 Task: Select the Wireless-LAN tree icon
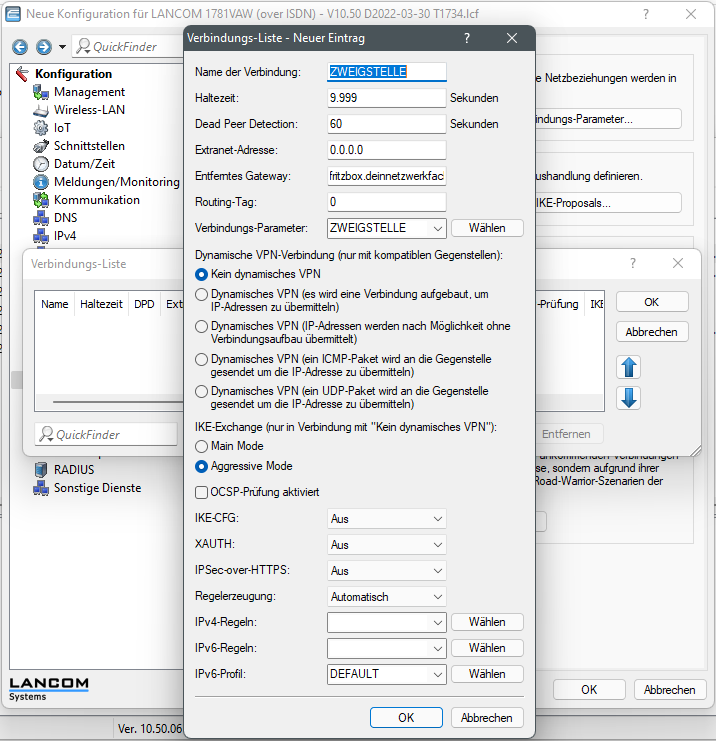41,110
